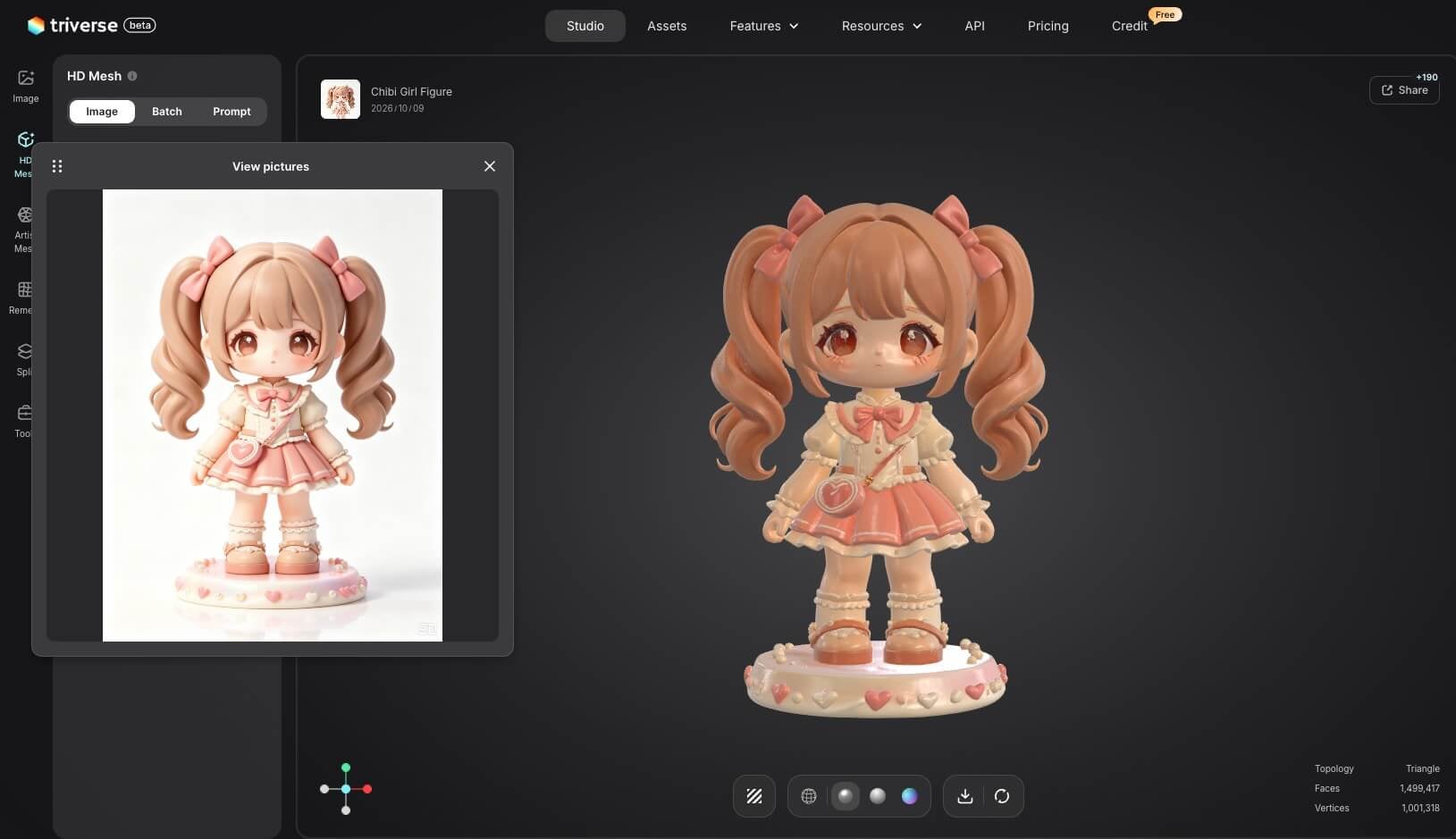Click the red axis gizmo handle
Screen dimensions: 1456x839
tap(367, 789)
